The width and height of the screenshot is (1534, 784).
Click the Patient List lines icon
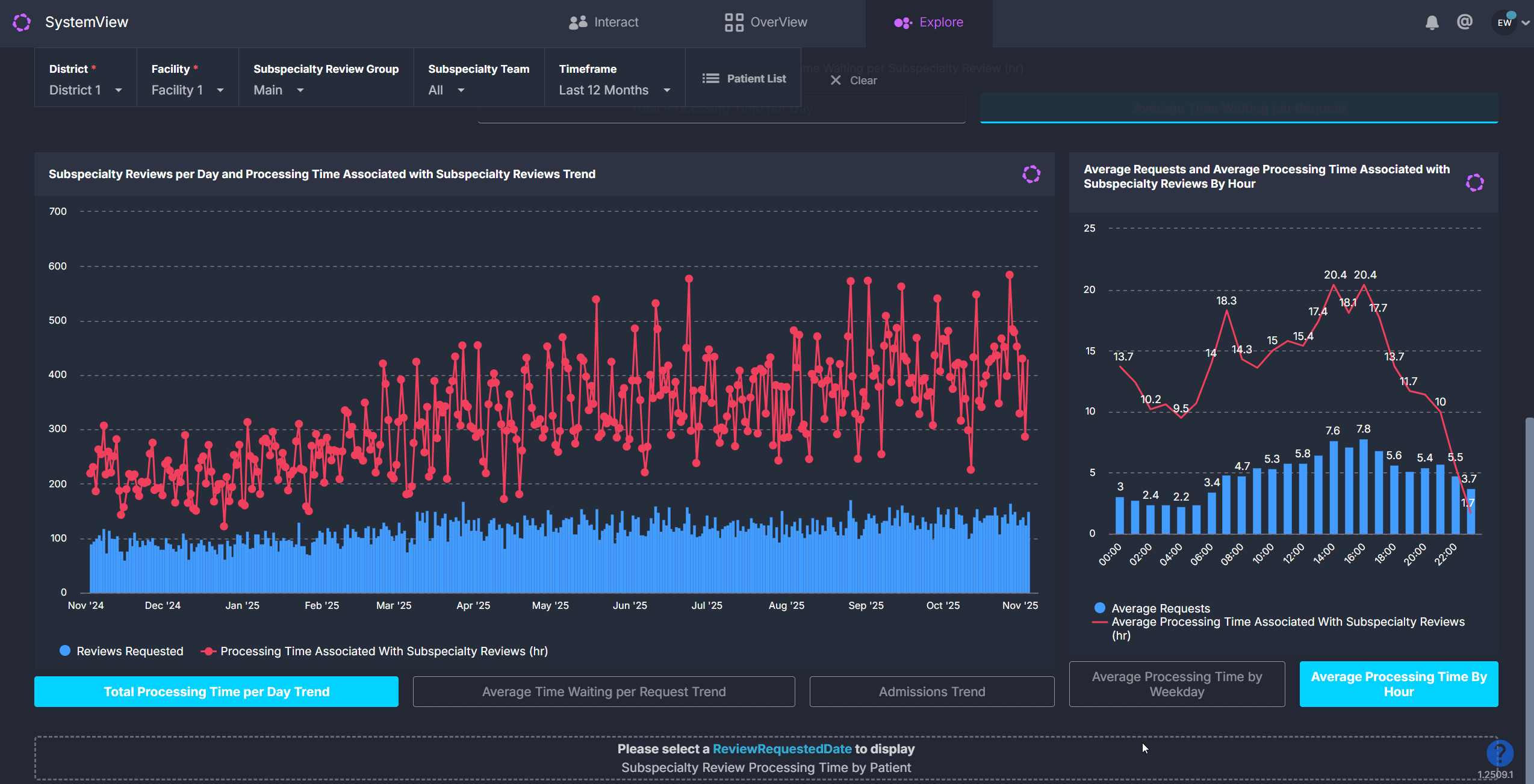click(710, 79)
